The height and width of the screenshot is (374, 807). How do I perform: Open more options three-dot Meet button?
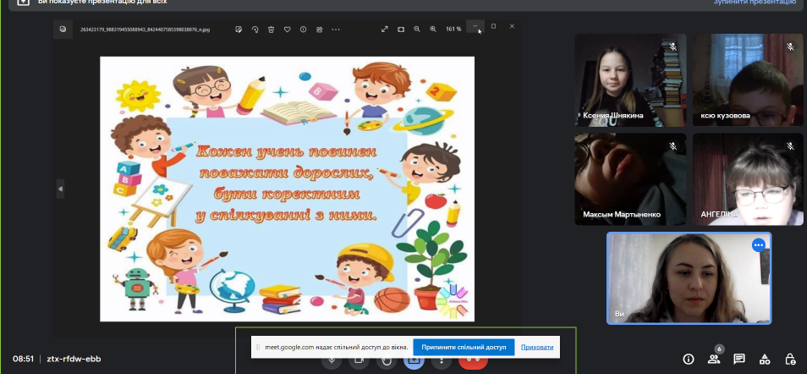[x=441, y=362]
